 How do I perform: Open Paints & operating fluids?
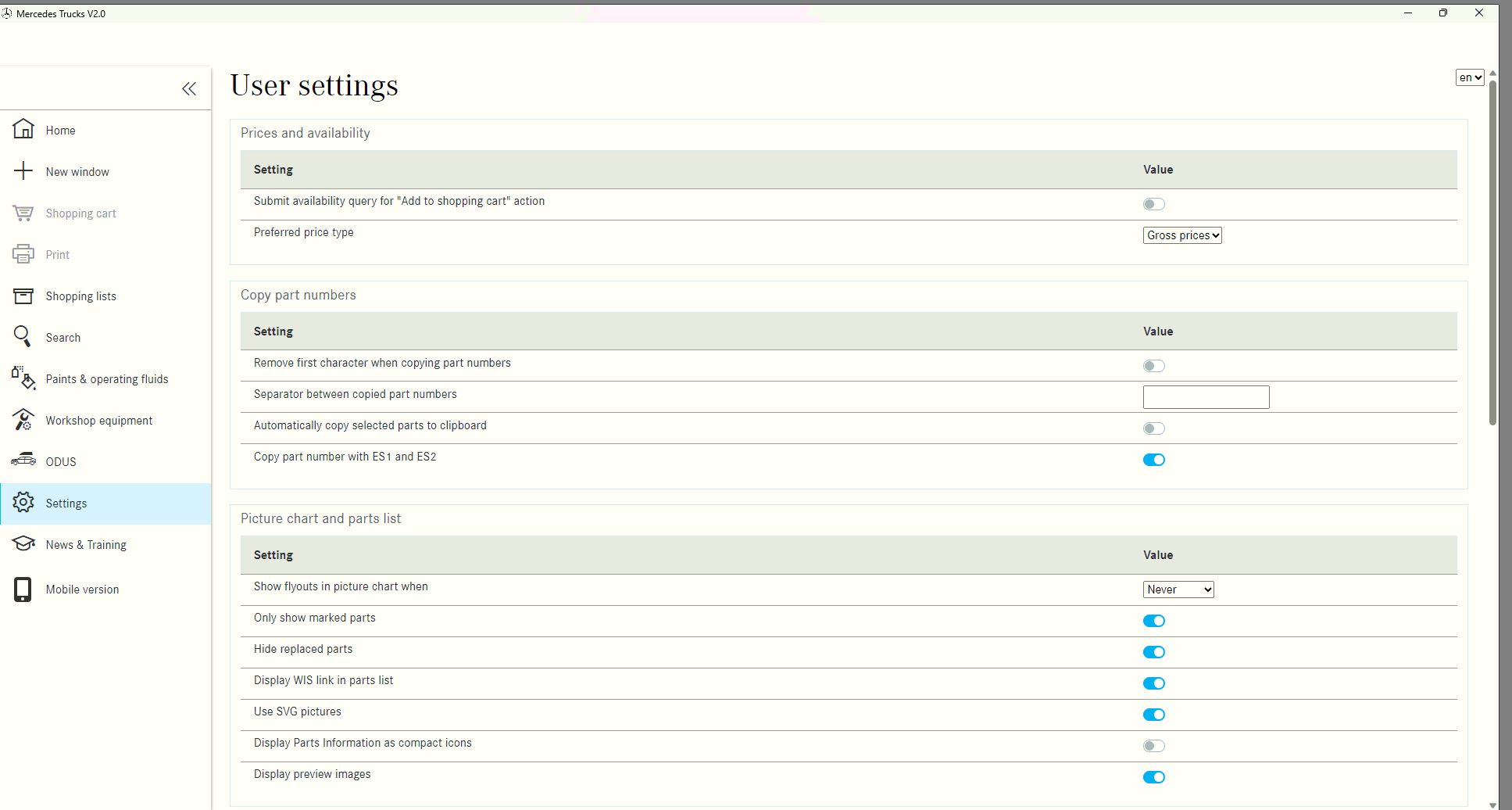(x=107, y=379)
